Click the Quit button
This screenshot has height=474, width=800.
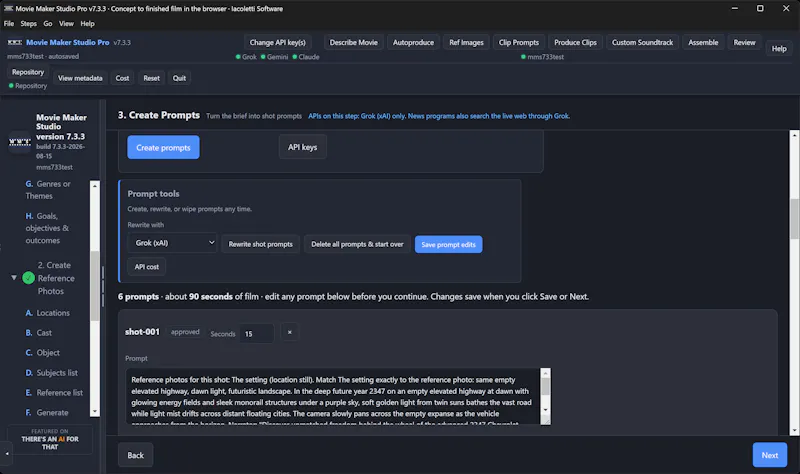179,78
